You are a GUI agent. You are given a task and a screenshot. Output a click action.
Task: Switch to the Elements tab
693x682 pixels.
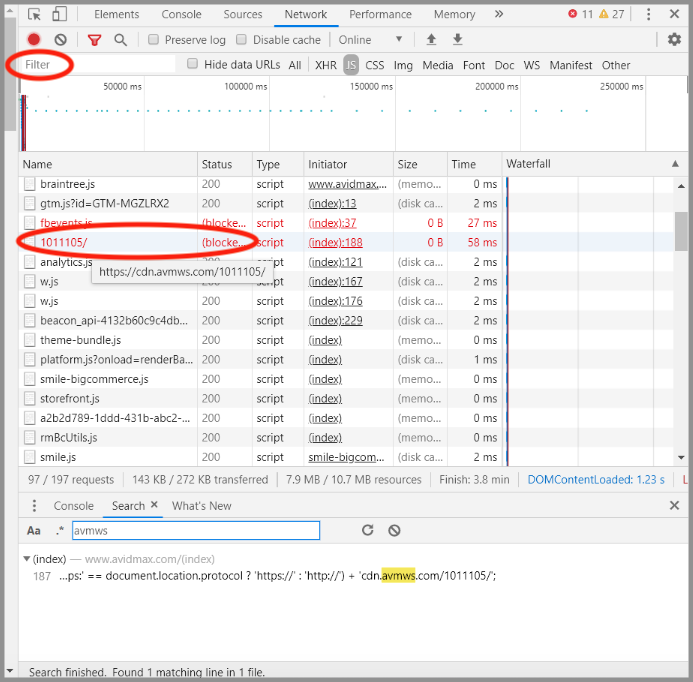[116, 14]
